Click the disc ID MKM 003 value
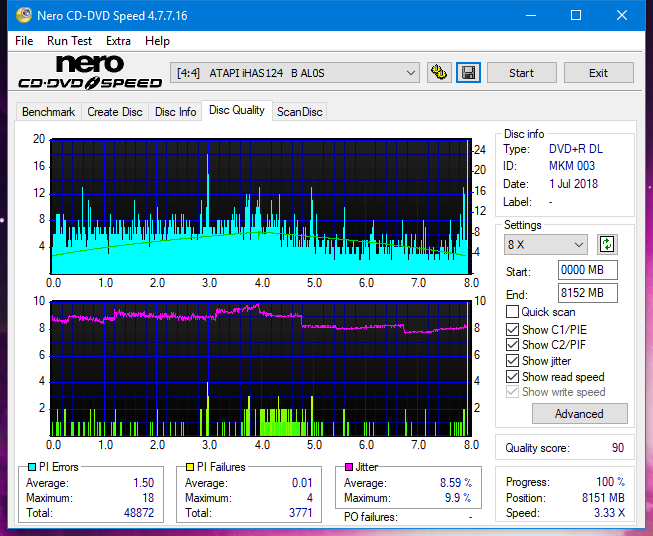 tap(572, 166)
